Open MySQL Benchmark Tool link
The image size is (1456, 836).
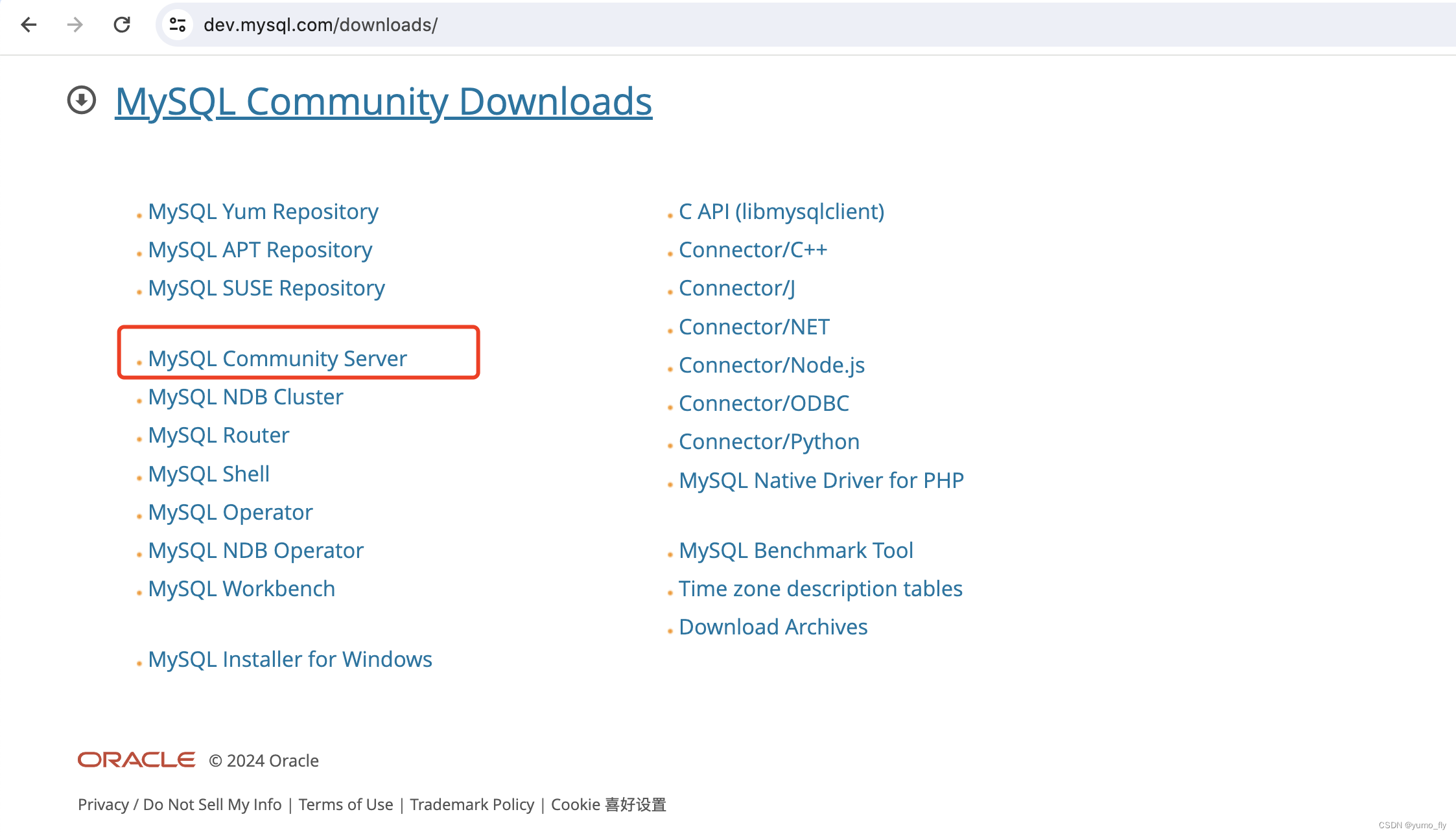coord(796,550)
